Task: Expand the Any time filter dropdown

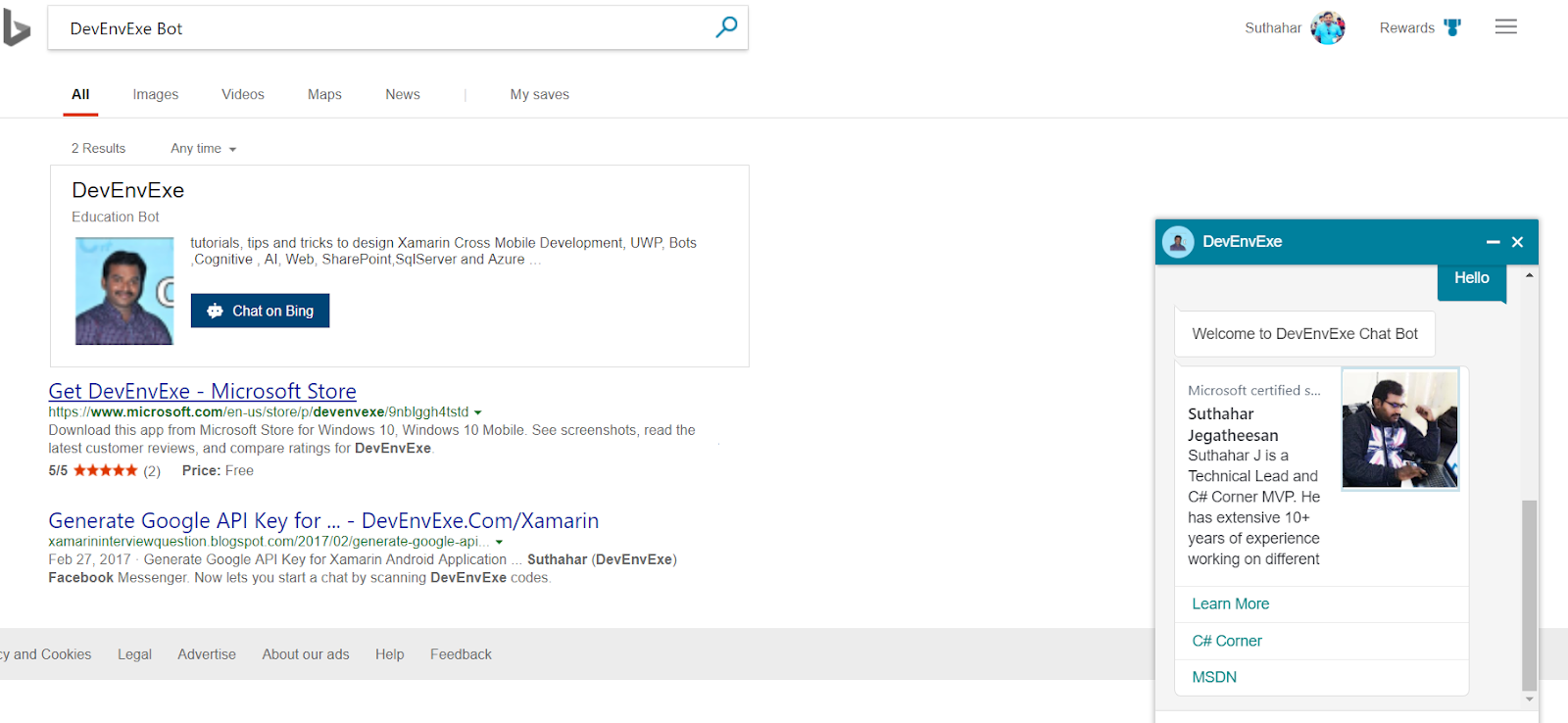Action: [x=204, y=149]
